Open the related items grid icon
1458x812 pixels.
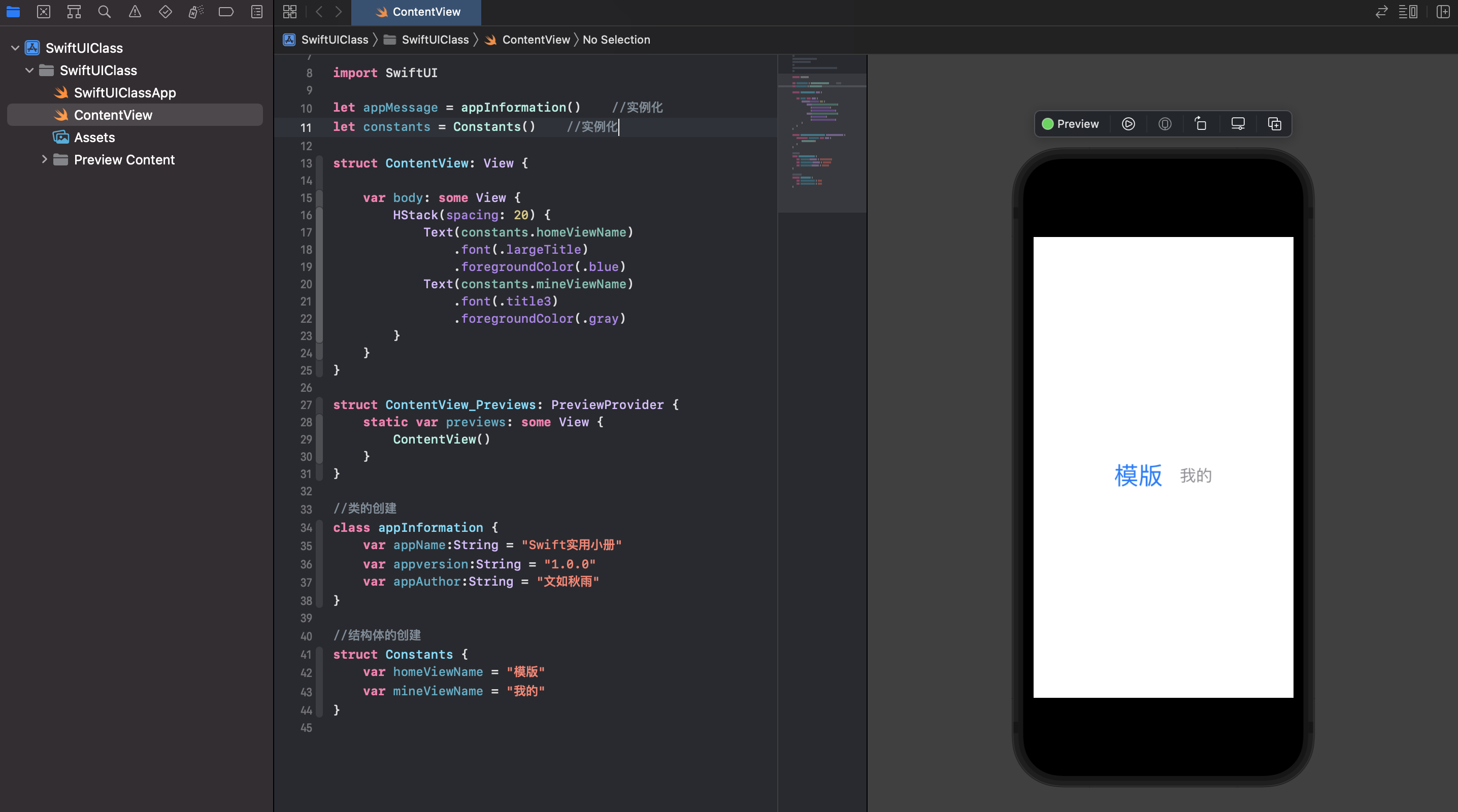(x=290, y=12)
